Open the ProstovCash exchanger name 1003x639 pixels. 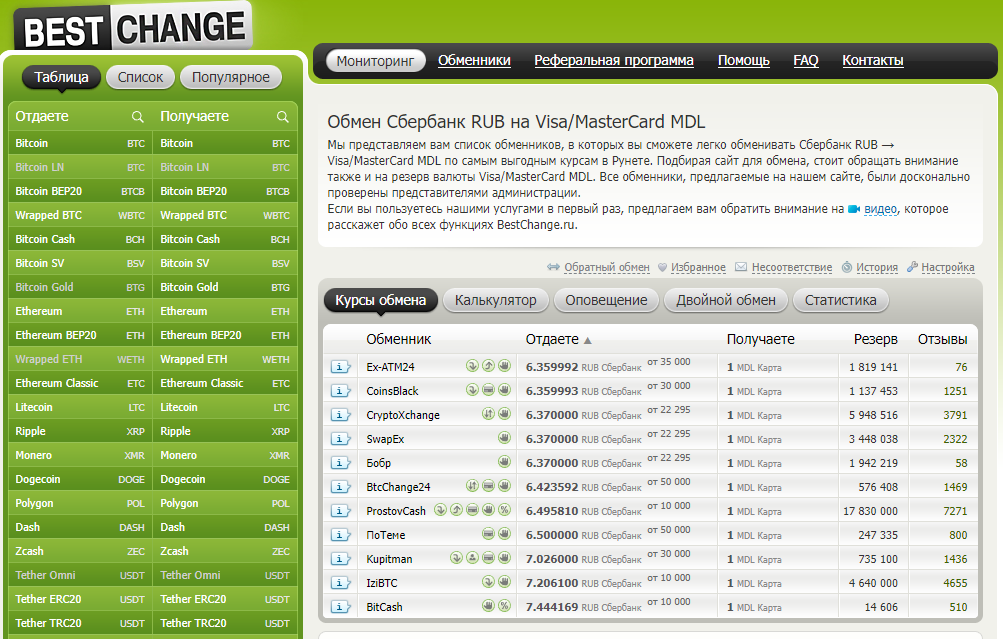click(x=395, y=511)
